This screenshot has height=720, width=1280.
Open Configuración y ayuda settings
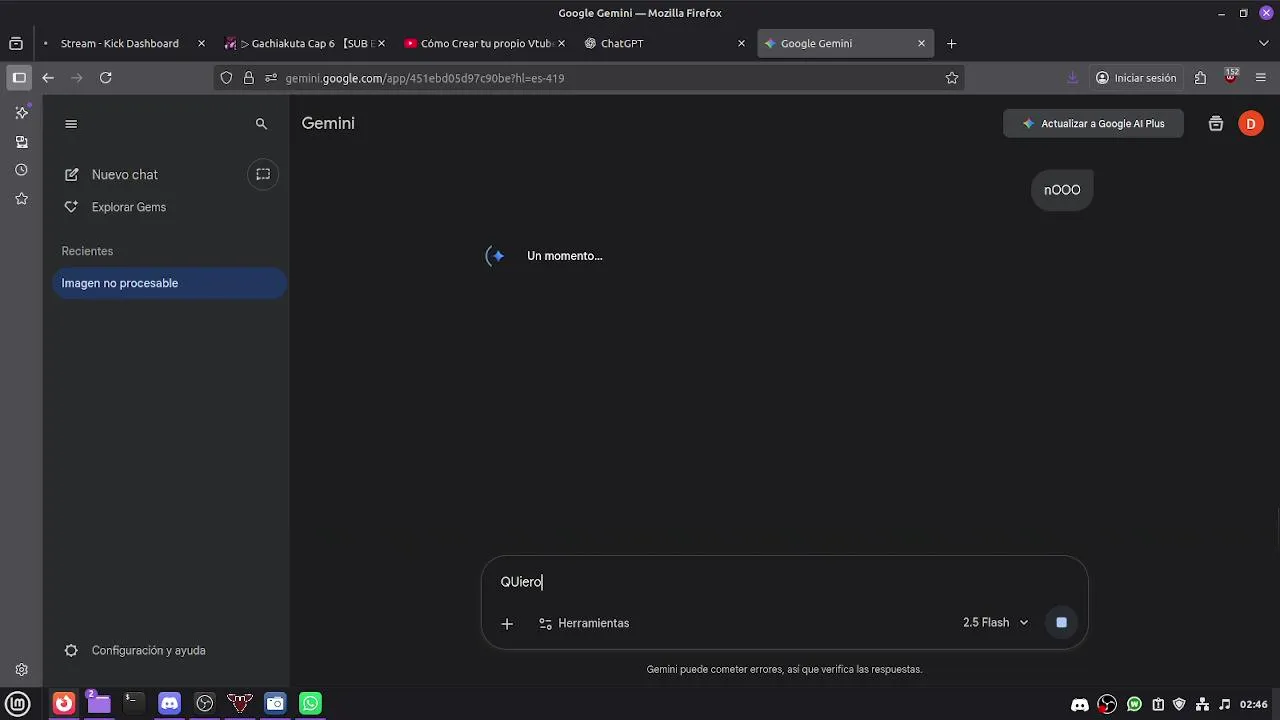[x=135, y=650]
